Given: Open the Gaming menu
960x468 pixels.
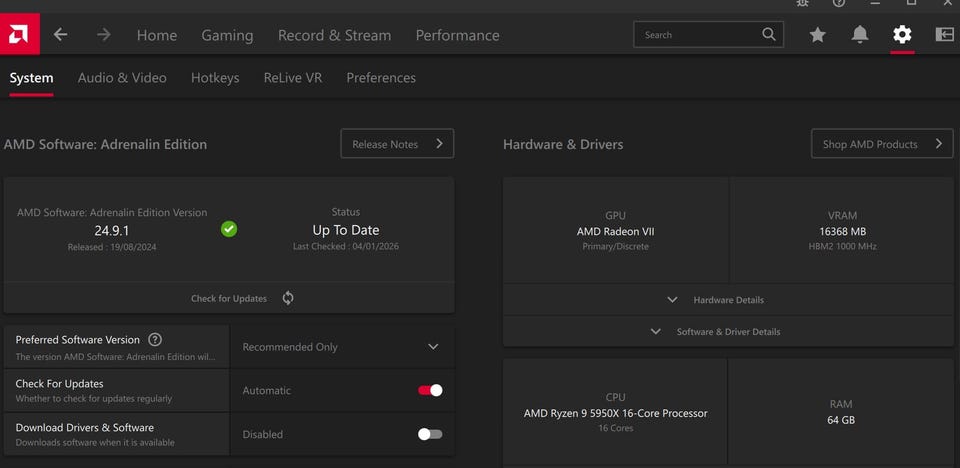Looking at the screenshot, I should 227,35.
